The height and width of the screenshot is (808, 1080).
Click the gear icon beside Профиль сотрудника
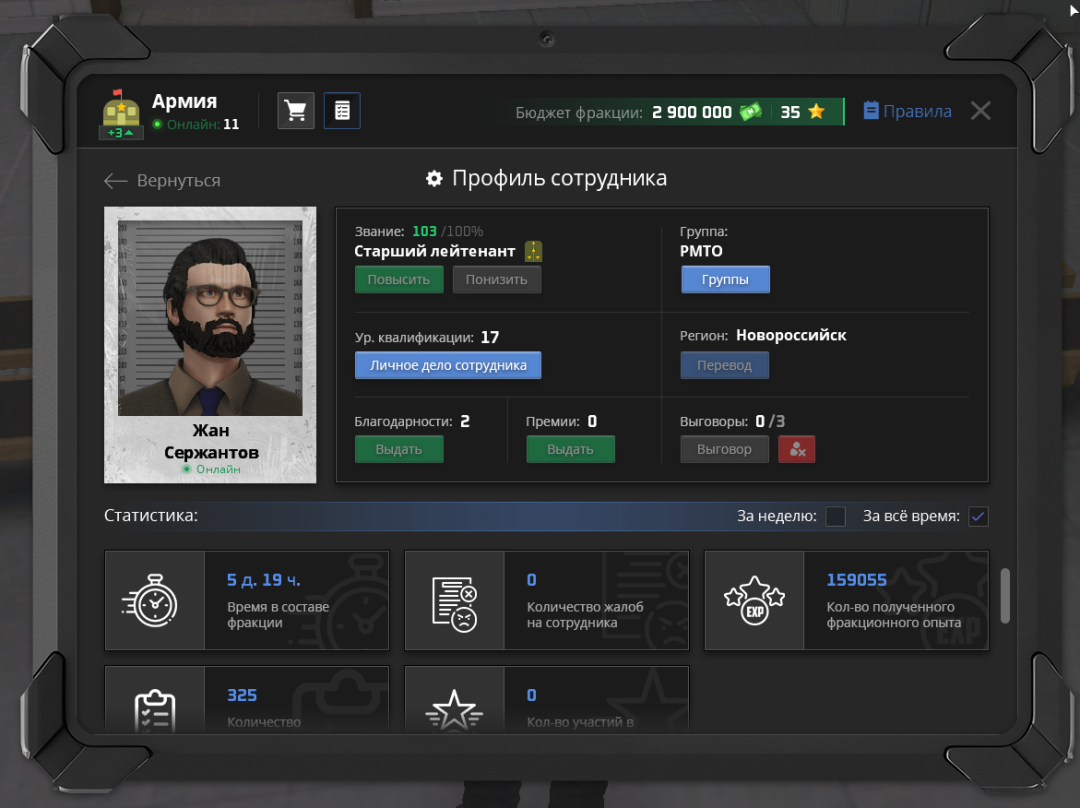[434, 178]
